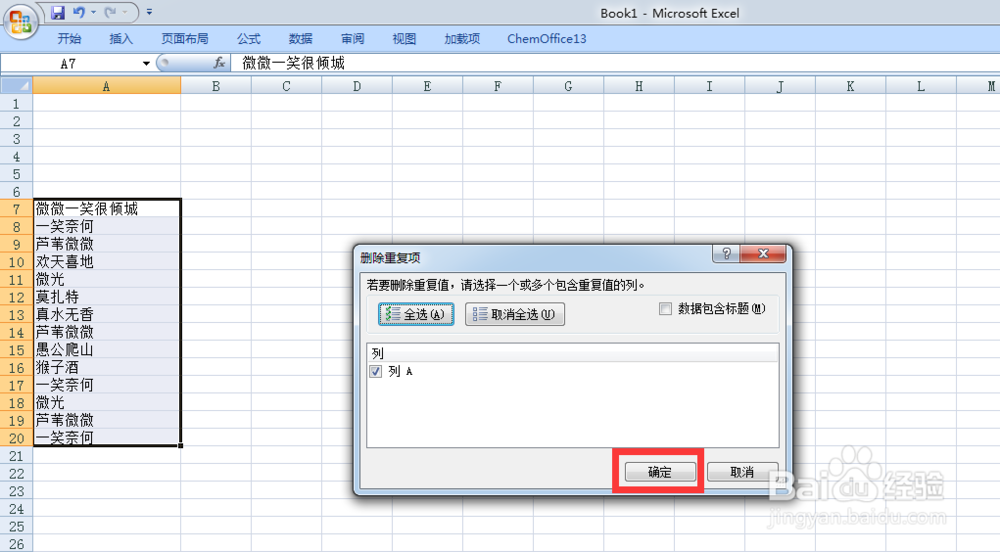Open the undo history dropdown arrow

click(x=93, y=12)
